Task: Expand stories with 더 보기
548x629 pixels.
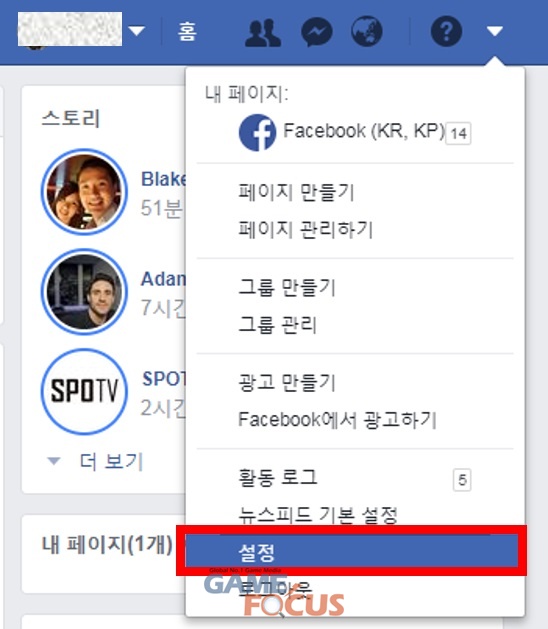Action: coord(111,461)
